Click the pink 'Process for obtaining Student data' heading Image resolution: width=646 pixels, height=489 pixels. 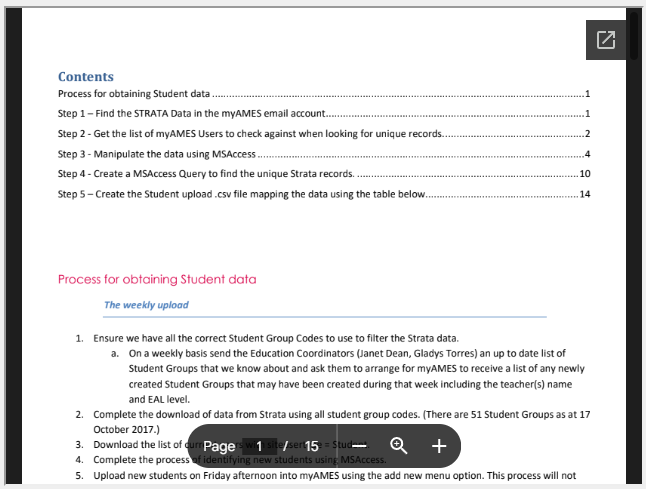(162, 279)
